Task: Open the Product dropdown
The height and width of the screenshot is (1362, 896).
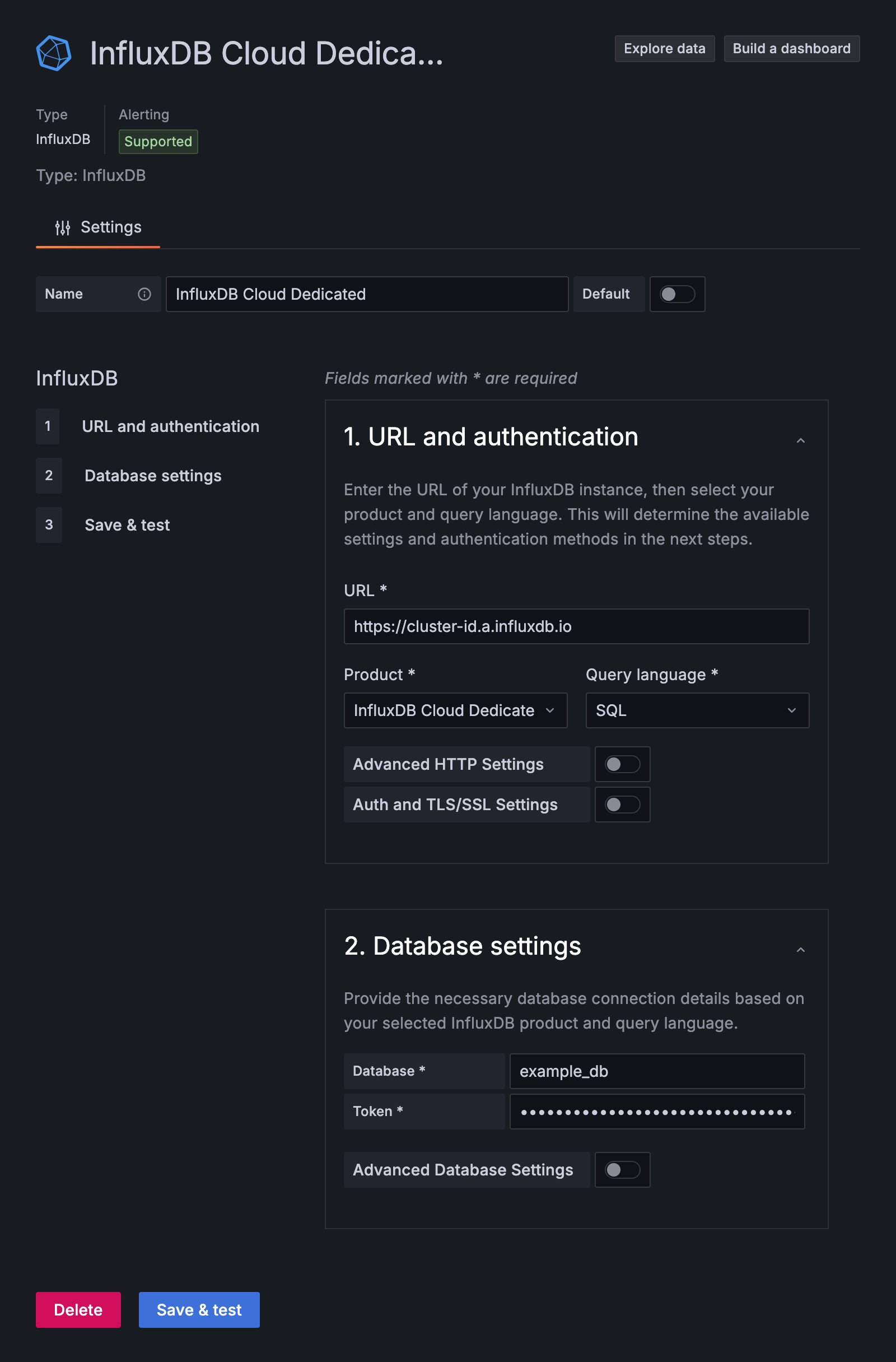Action: (x=455, y=711)
